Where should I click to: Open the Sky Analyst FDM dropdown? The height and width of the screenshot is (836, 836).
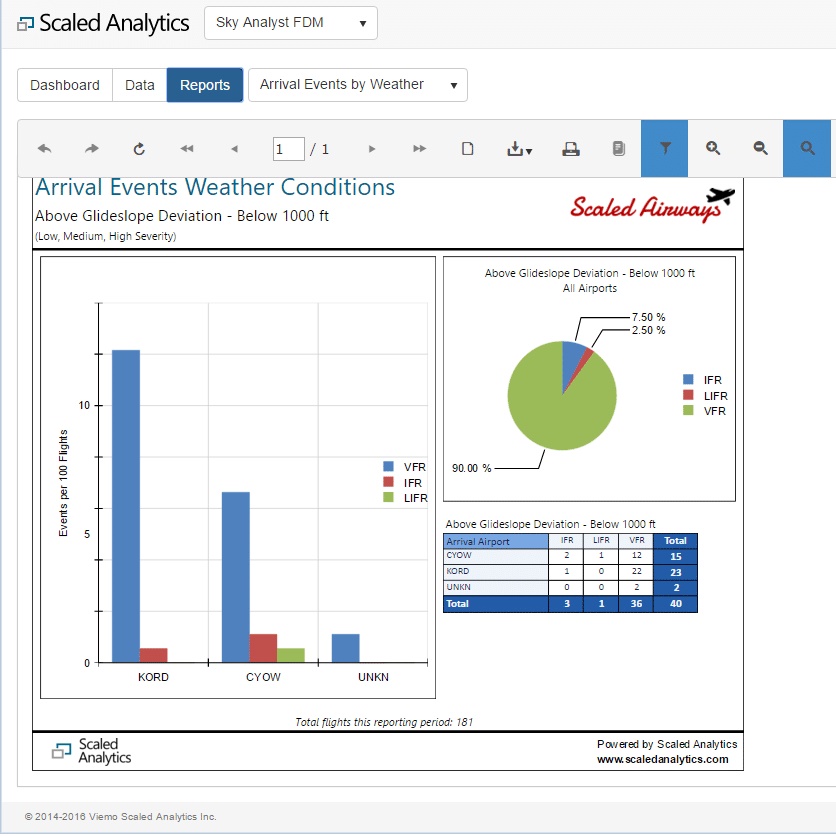click(290, 23)
